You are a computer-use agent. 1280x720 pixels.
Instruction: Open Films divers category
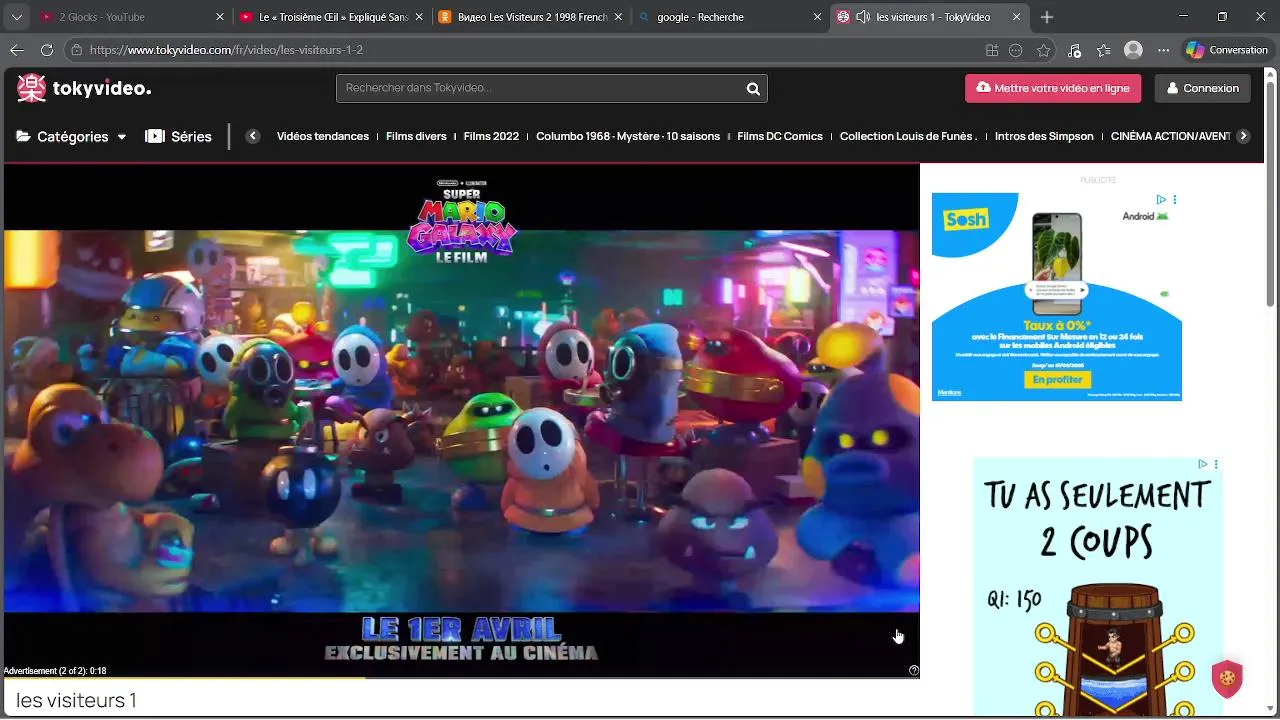click(416, 136)
